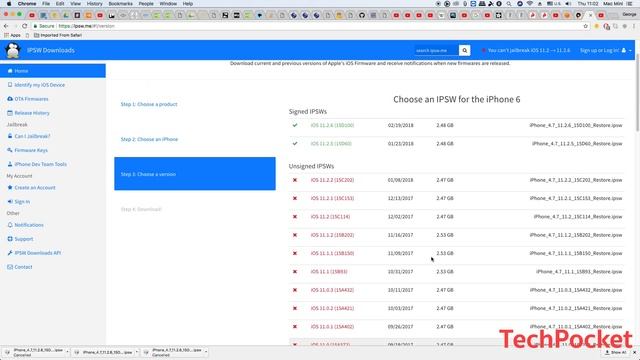Screen dimensions: 640x360
Task: Select unsigned iOS 11.1 (15B93)
Action: click(x=329, y=272)
